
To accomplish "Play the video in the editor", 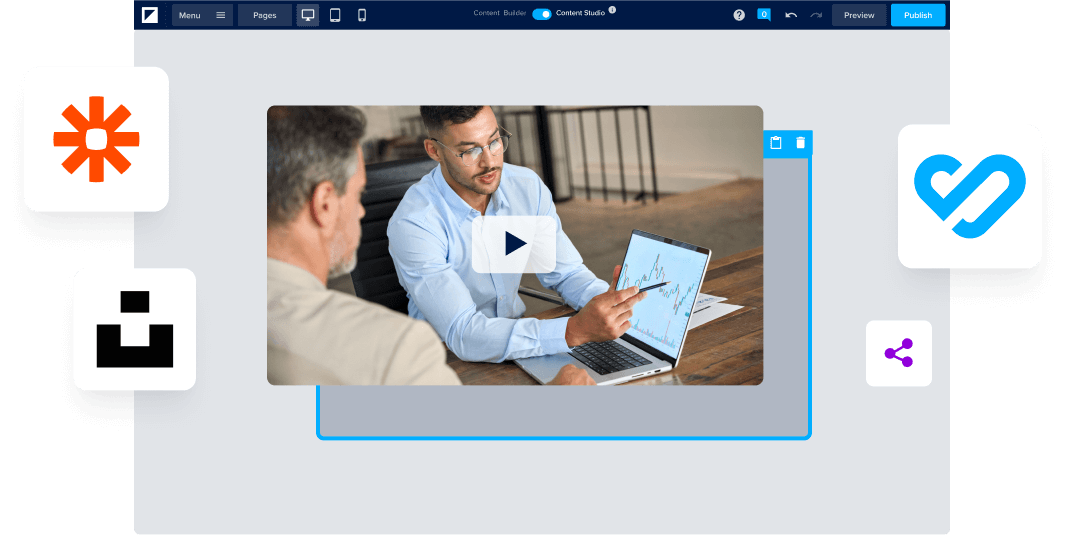I will point(514,244).
